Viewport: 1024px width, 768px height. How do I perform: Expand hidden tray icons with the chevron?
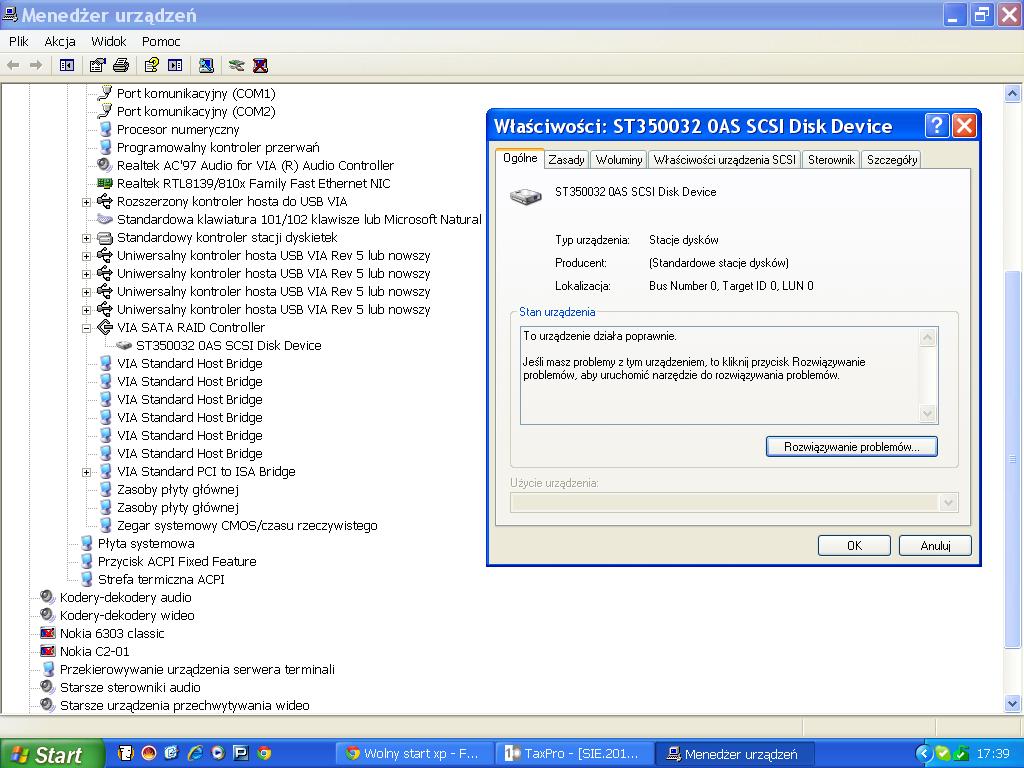point(923,754)
